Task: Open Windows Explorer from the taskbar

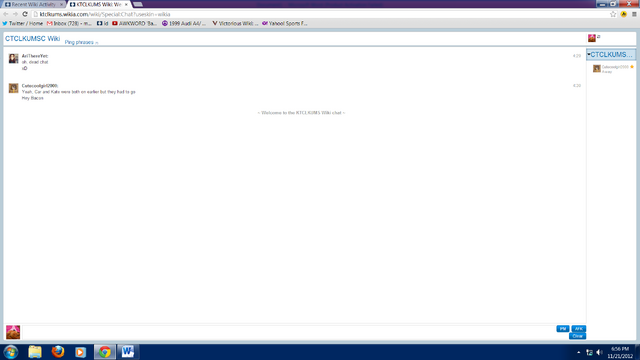Action: 35,352
